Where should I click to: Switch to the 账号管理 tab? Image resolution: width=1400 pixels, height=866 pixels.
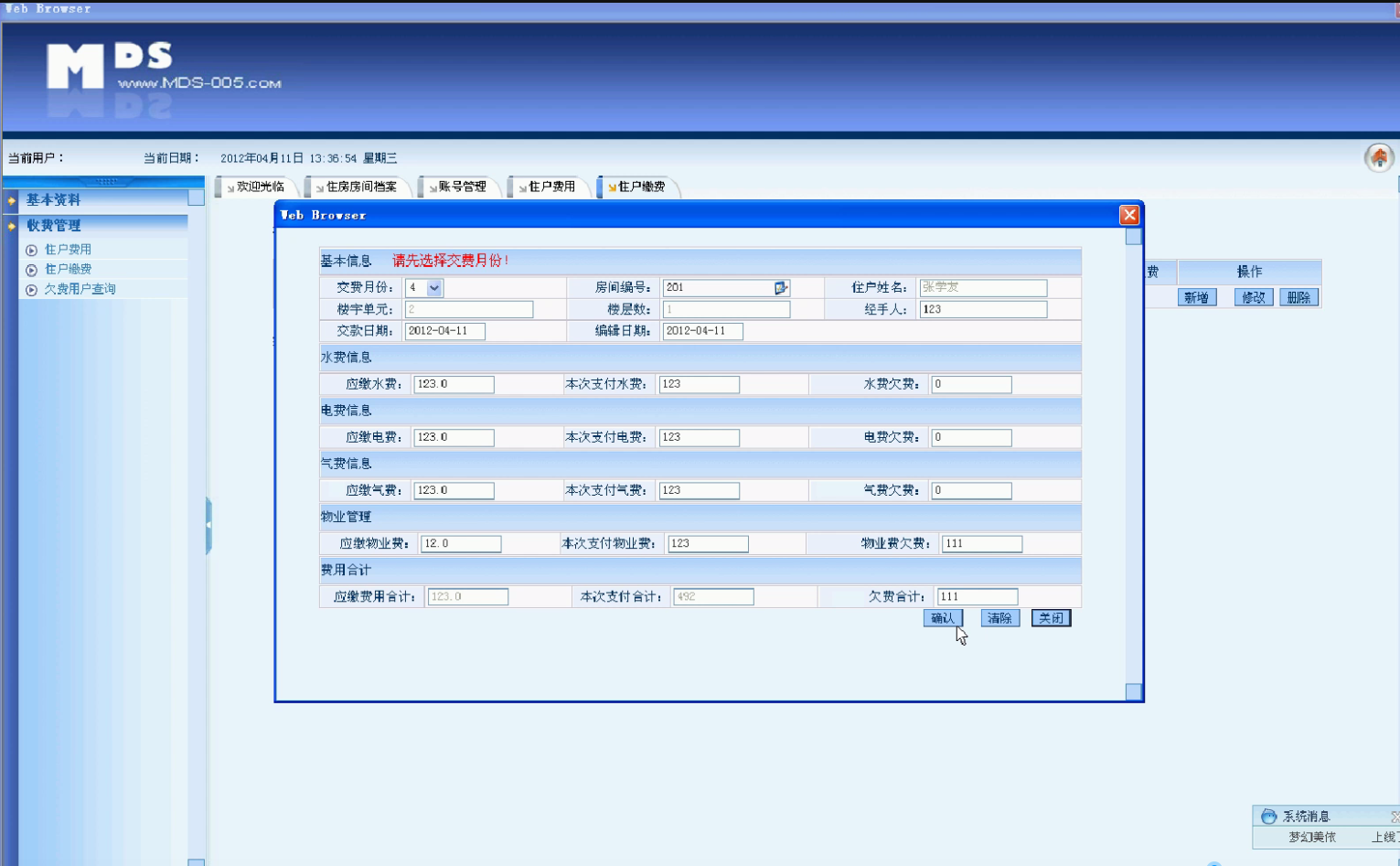click(x=458, y=187)
